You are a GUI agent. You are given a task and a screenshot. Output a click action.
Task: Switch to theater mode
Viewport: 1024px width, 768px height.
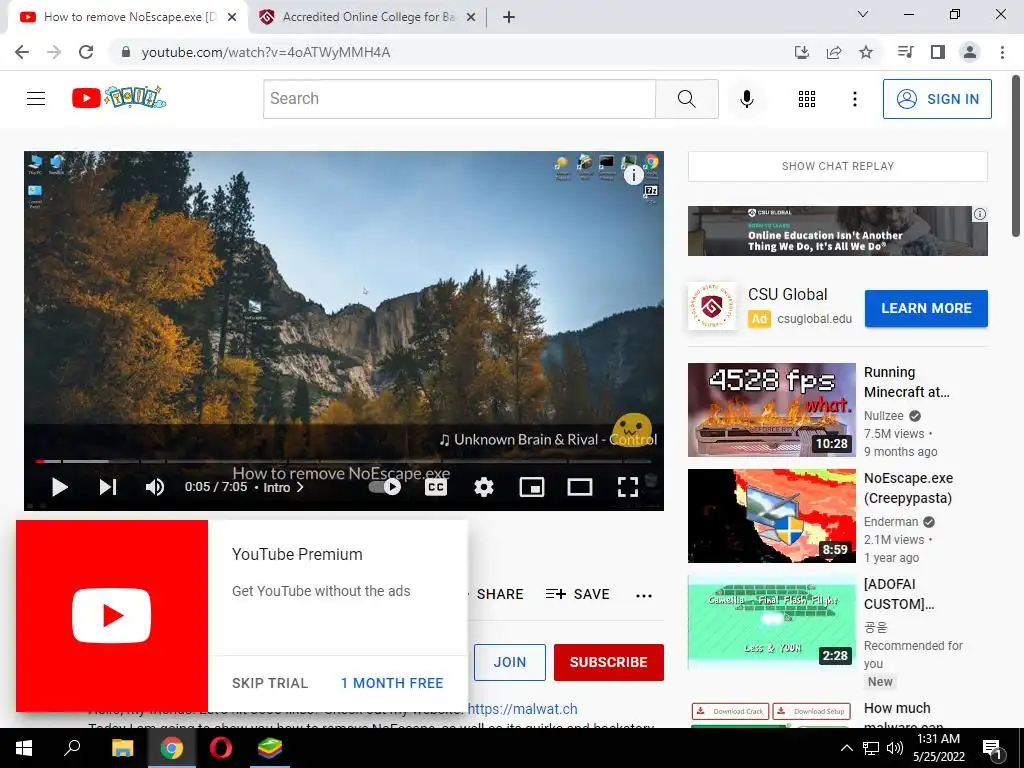(x=579, y=487)
